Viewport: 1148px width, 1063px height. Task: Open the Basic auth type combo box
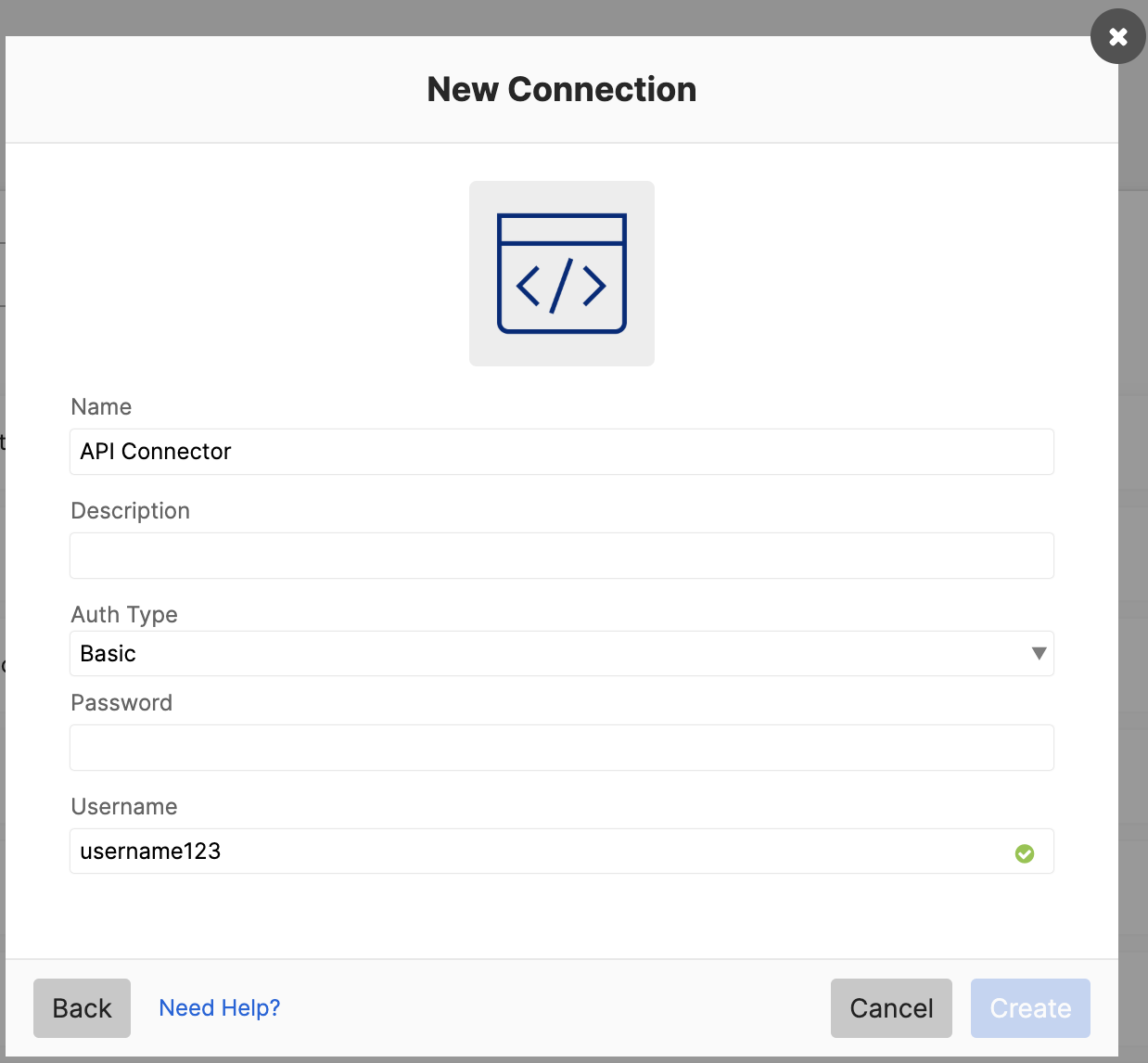(547, 654)
